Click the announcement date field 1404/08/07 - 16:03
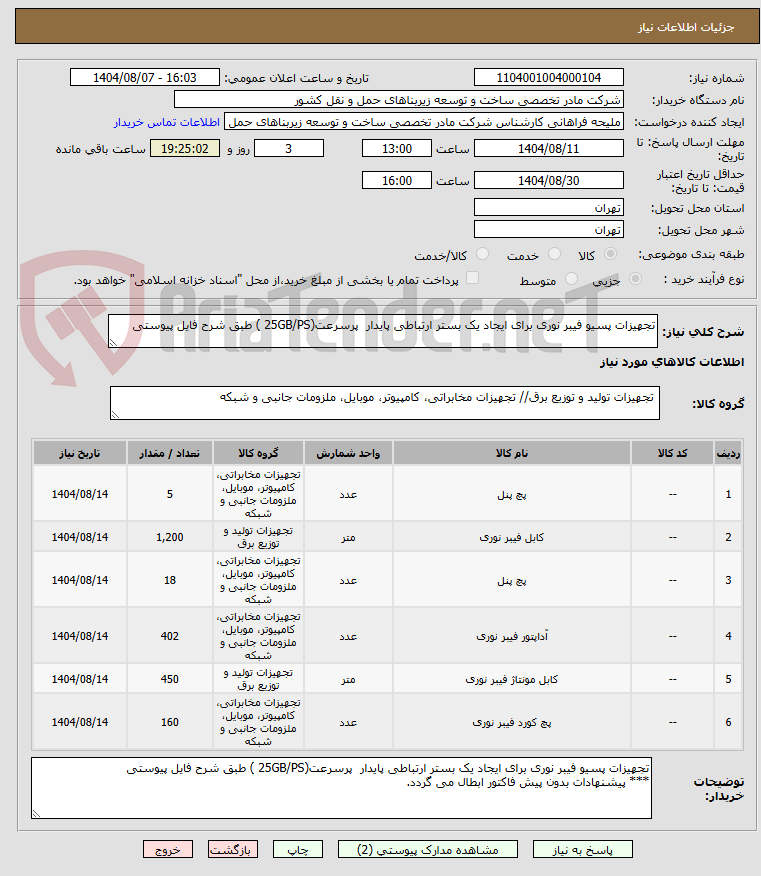761x876 pixels. point(145,78)
